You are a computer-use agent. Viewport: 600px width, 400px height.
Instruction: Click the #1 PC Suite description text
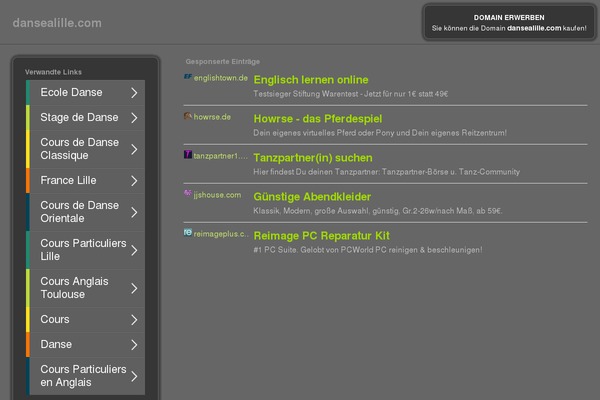tap(368, 250)
